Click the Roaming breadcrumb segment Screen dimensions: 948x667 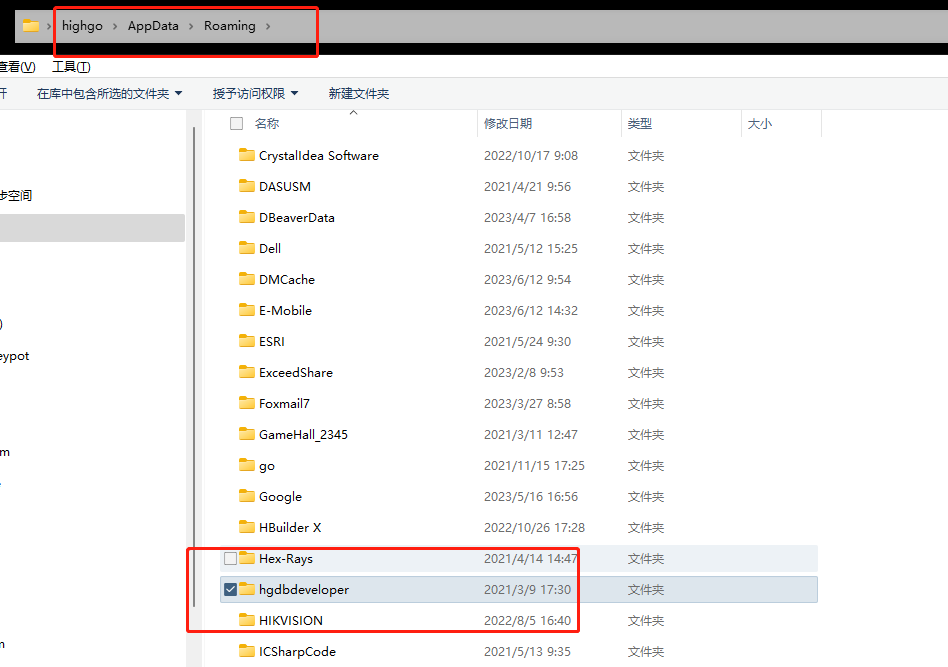[x=230, y=26]
